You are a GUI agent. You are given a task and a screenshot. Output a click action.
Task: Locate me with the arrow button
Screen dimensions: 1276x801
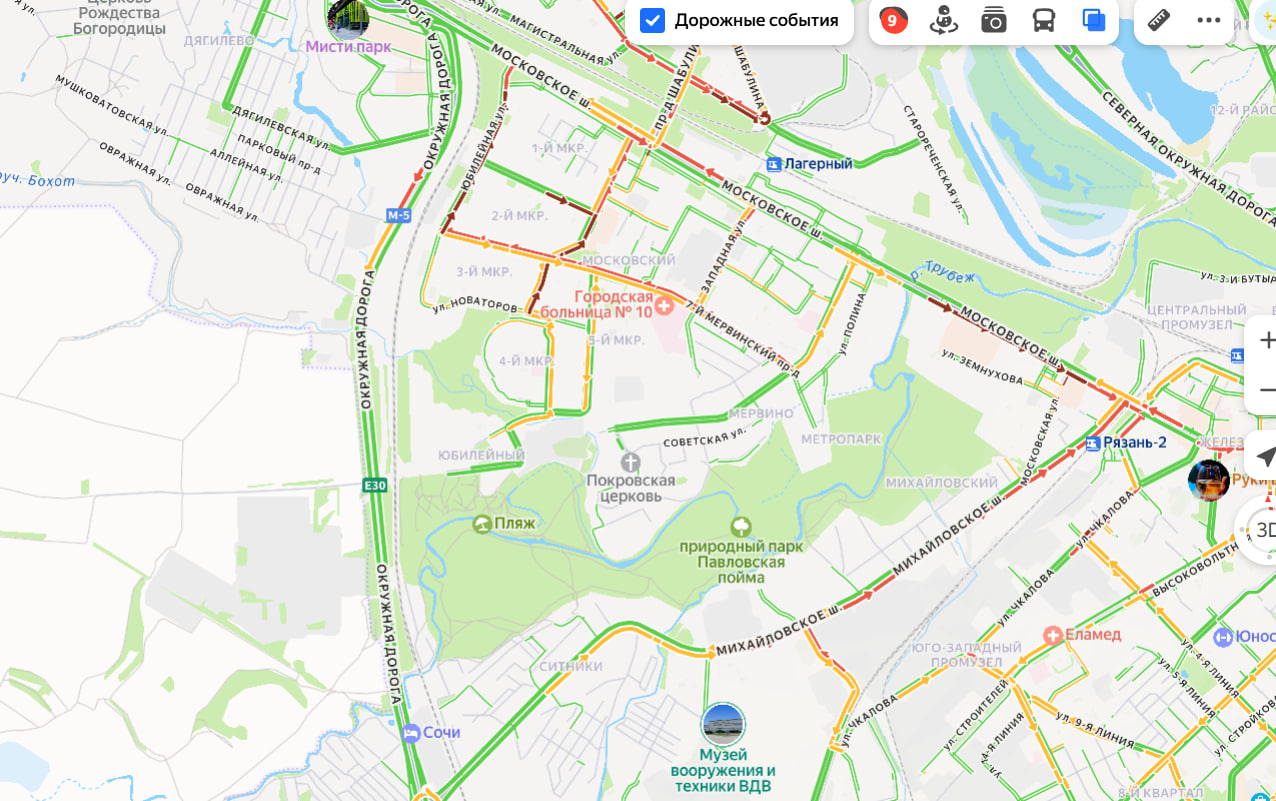click(1264, 456)
